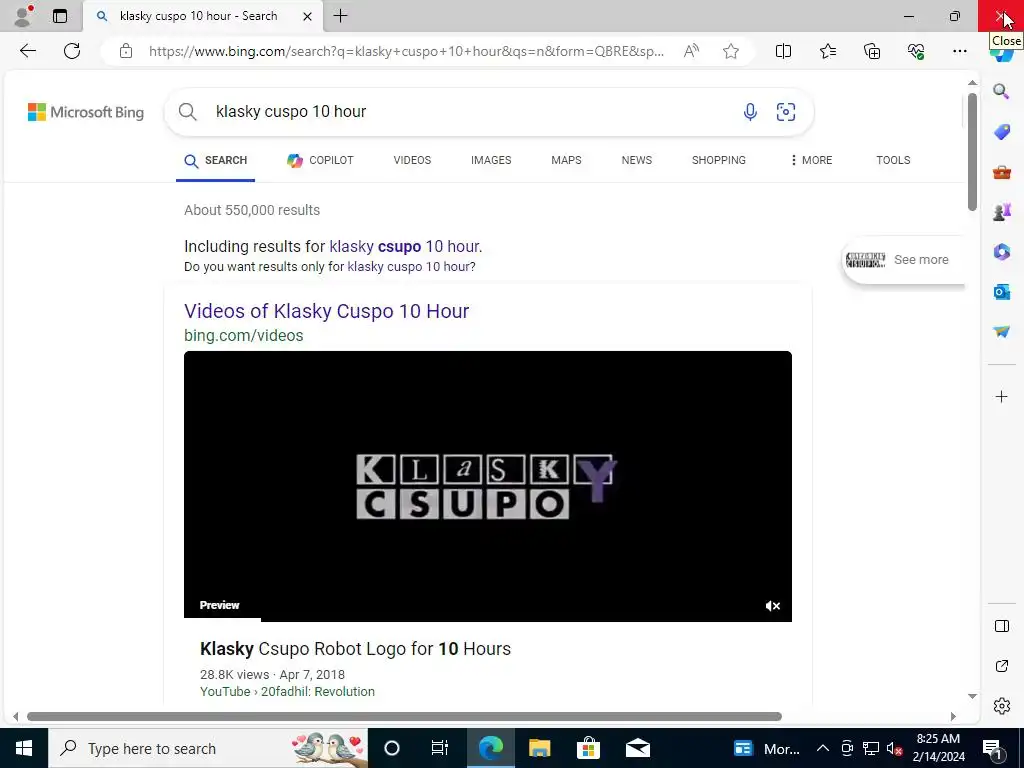Open 'Videos of Klasky Cuspo 10 Hour' link

point(327,311)
